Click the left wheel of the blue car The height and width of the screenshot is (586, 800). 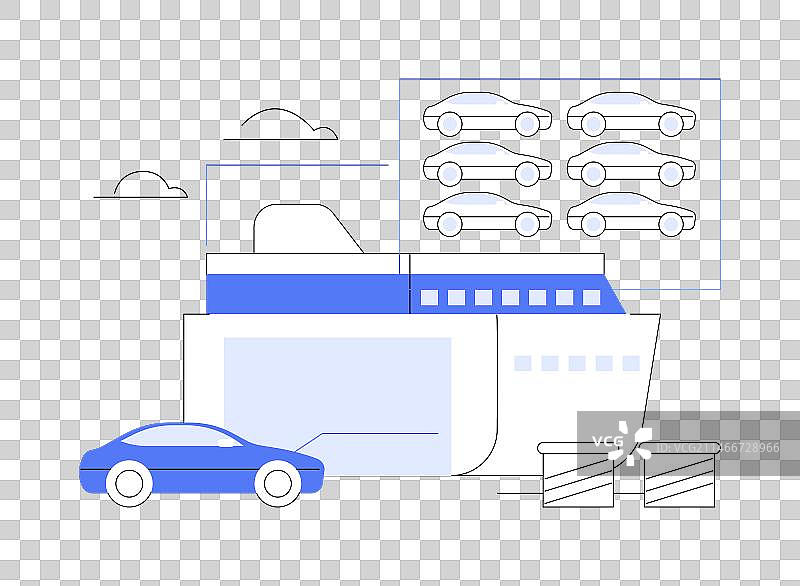pyautogui.click(x=128, y=483)
